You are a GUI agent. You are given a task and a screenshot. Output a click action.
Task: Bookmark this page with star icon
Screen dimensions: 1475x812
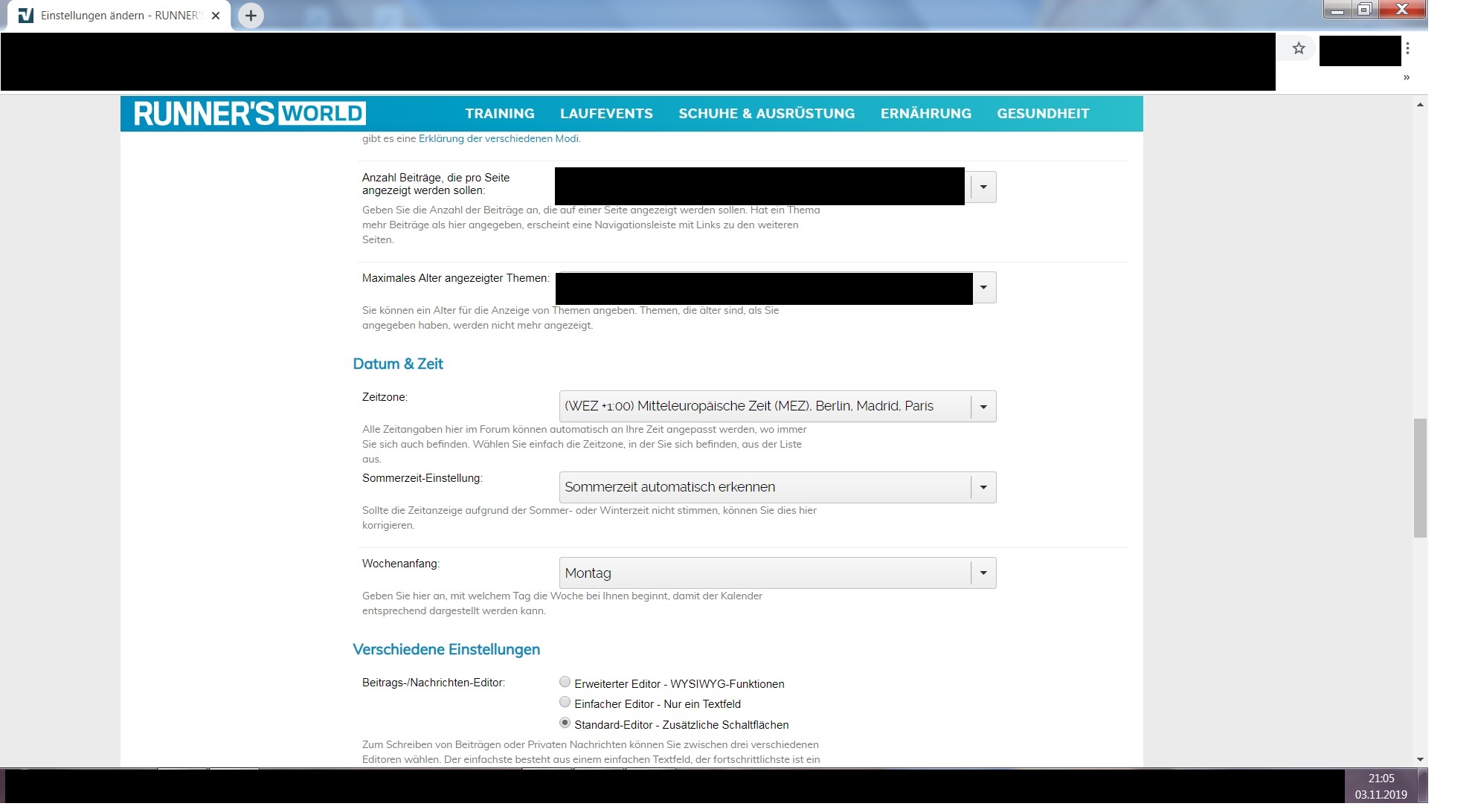[1298, 49]
